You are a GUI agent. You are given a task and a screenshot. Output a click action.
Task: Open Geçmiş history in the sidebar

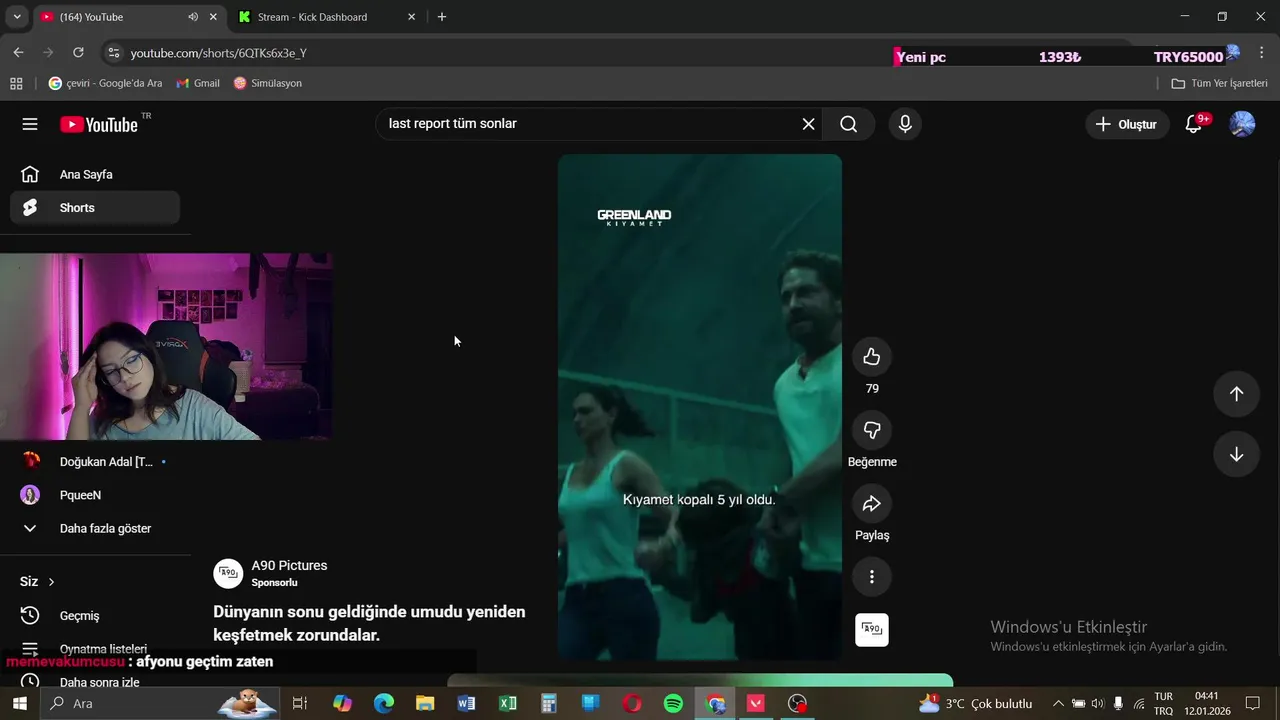pos(95,616)
